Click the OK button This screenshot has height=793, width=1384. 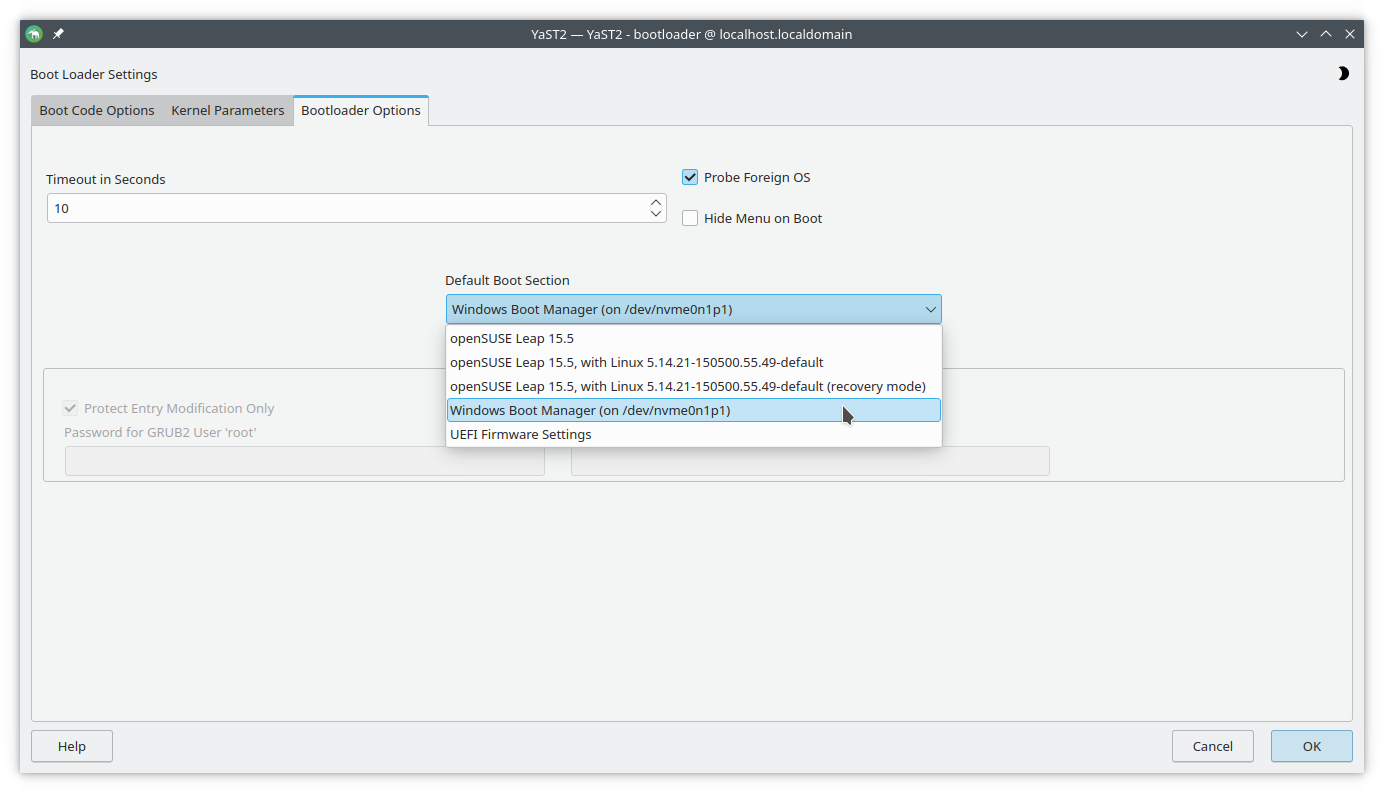[x=1311, y=746]
